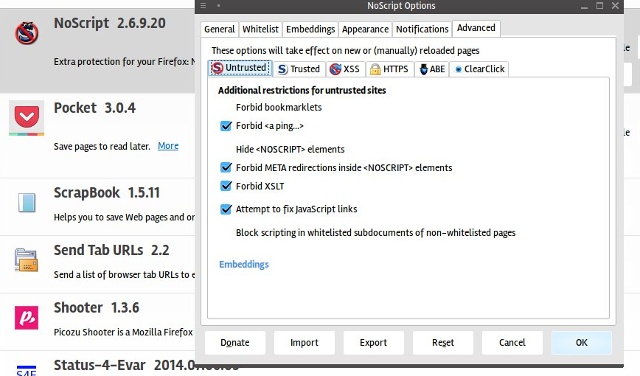
Task: Enable Forbid bookmarklets option
Action: pyautogui.click(x=279, y=107)
